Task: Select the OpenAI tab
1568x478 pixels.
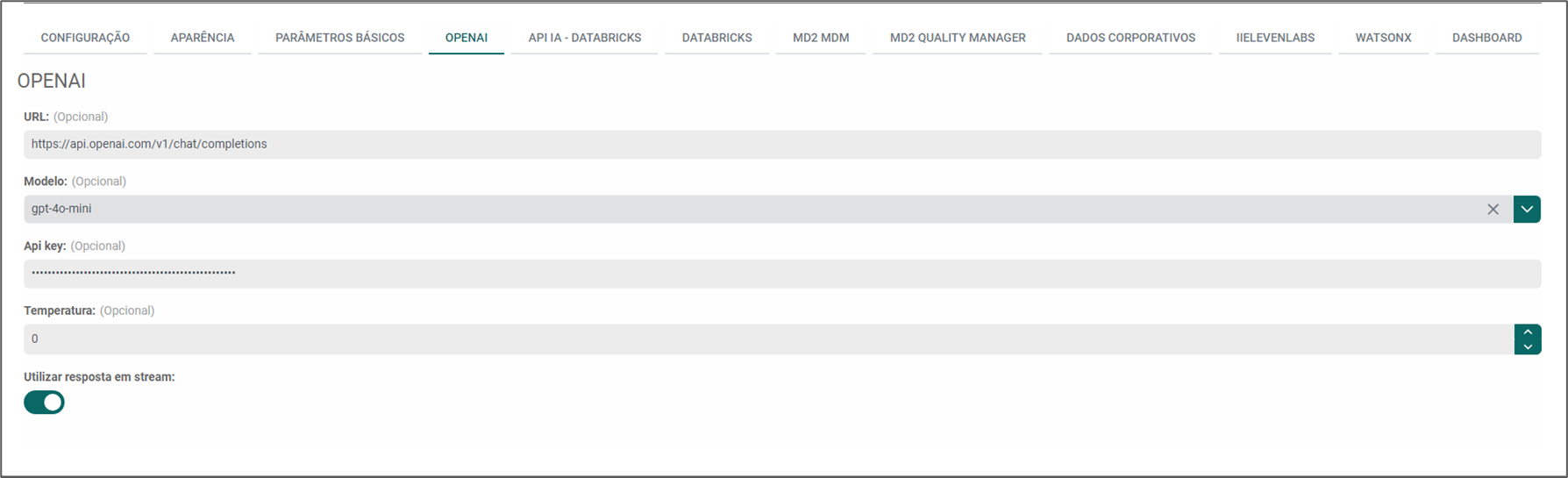Action: click(x=466, y=38)
